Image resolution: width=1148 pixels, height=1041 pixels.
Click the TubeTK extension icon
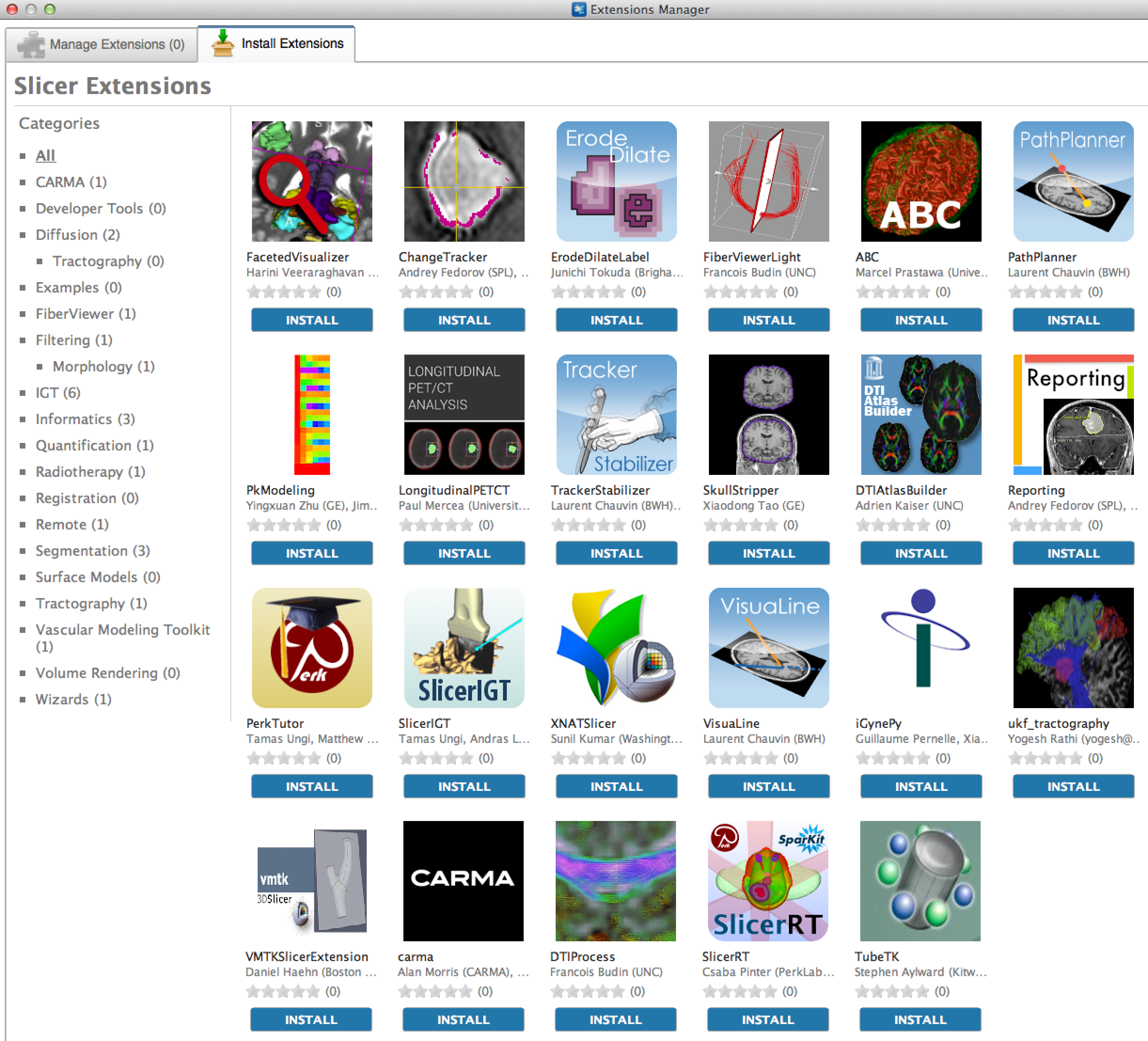click(x=920, y=880)
